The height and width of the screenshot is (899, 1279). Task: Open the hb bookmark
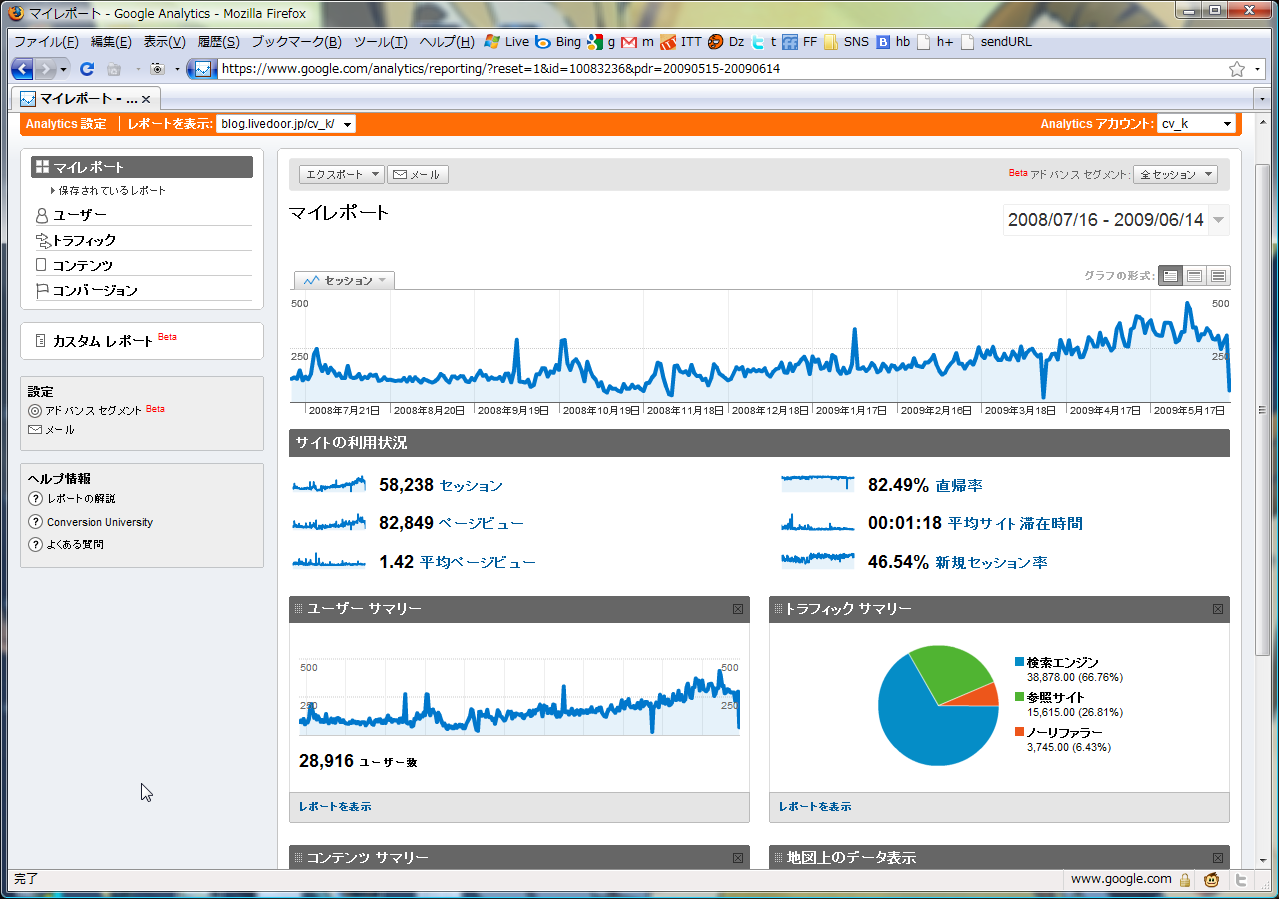pyautogui.click(x=893, y=42)
